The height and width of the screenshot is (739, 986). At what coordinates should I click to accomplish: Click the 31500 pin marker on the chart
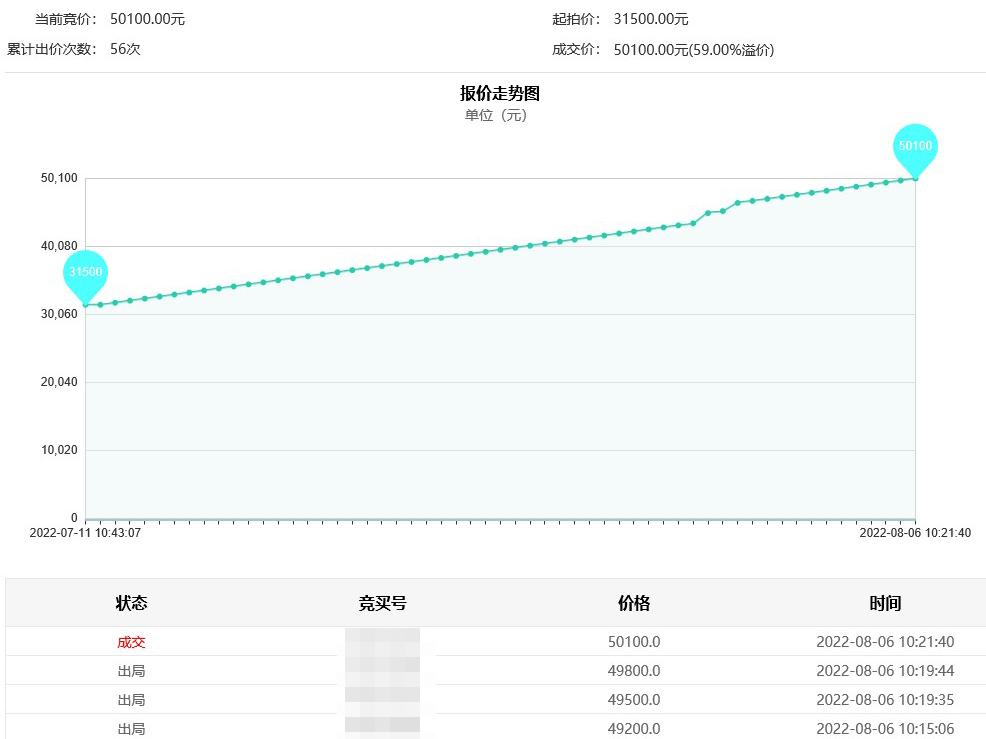pyautogui.click(x=85, y=272)
